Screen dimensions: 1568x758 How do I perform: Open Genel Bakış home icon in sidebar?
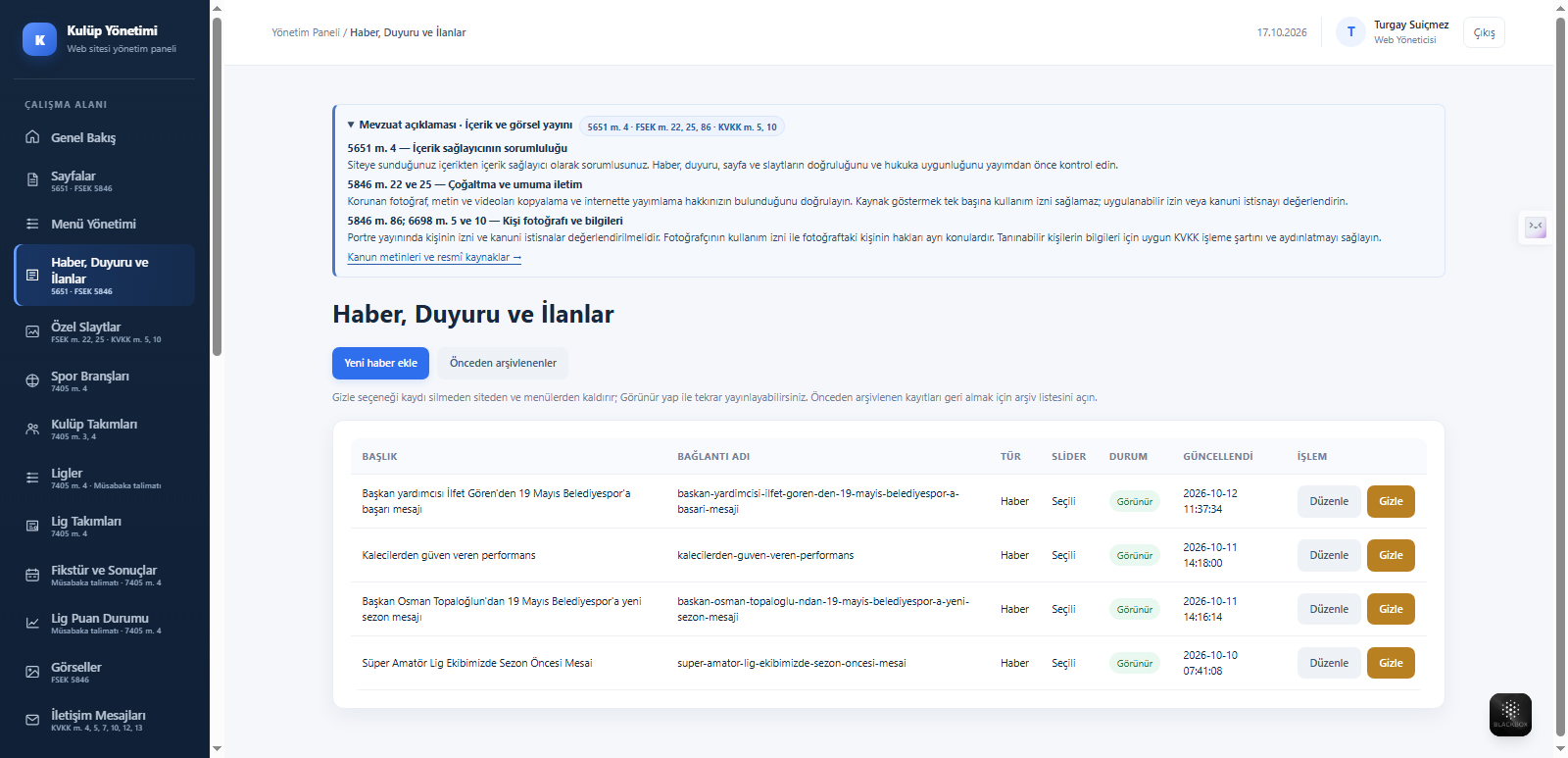pyautogui.click(x=32, y=137)
